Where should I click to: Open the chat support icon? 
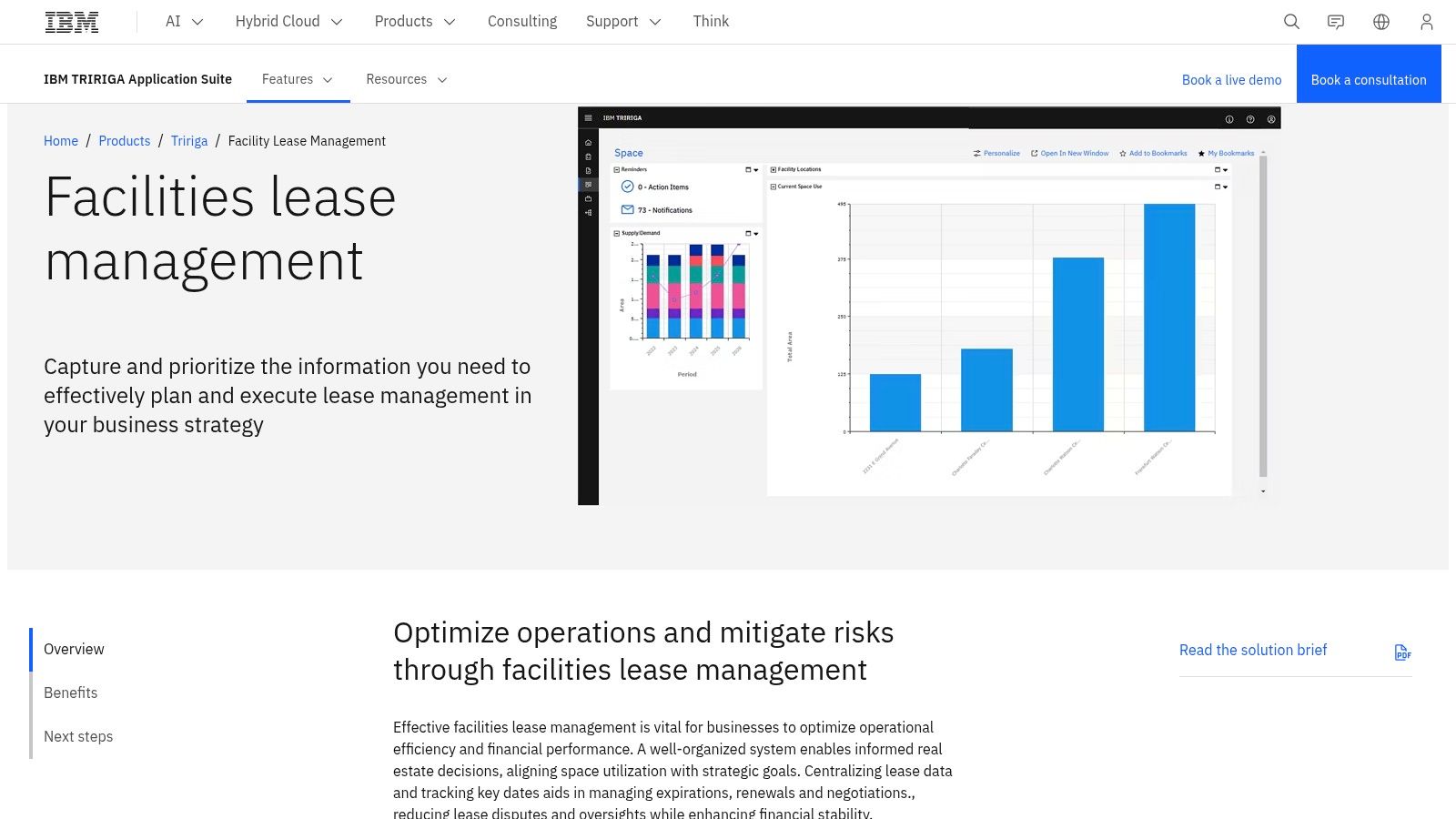1335,21
